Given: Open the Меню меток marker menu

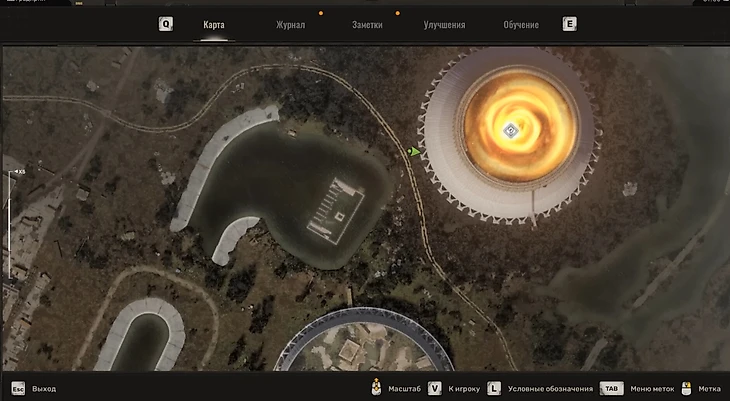Looking at the screenshot, I should point(650,388).
